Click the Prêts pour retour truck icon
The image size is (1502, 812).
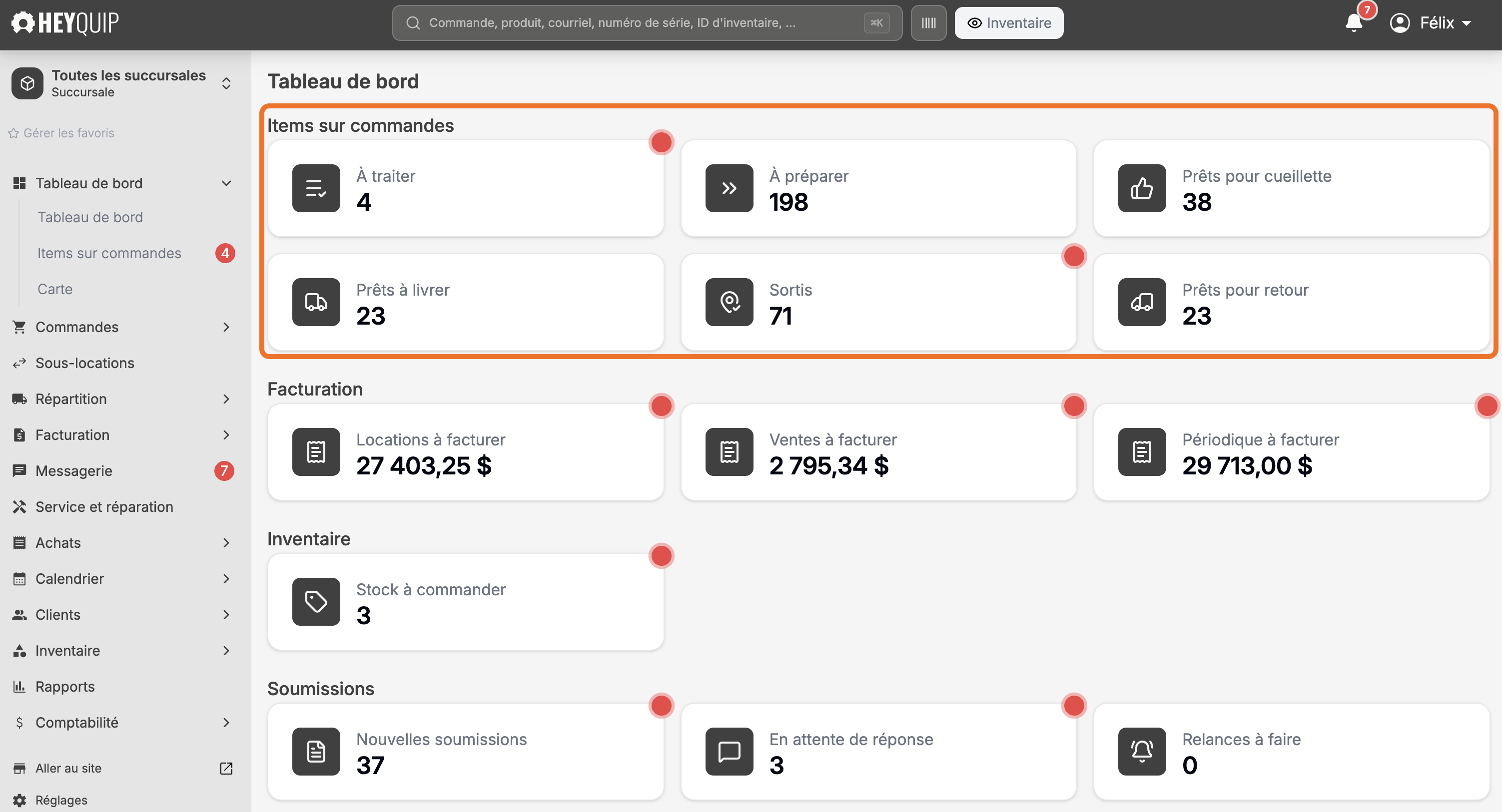pos(1142,302)
